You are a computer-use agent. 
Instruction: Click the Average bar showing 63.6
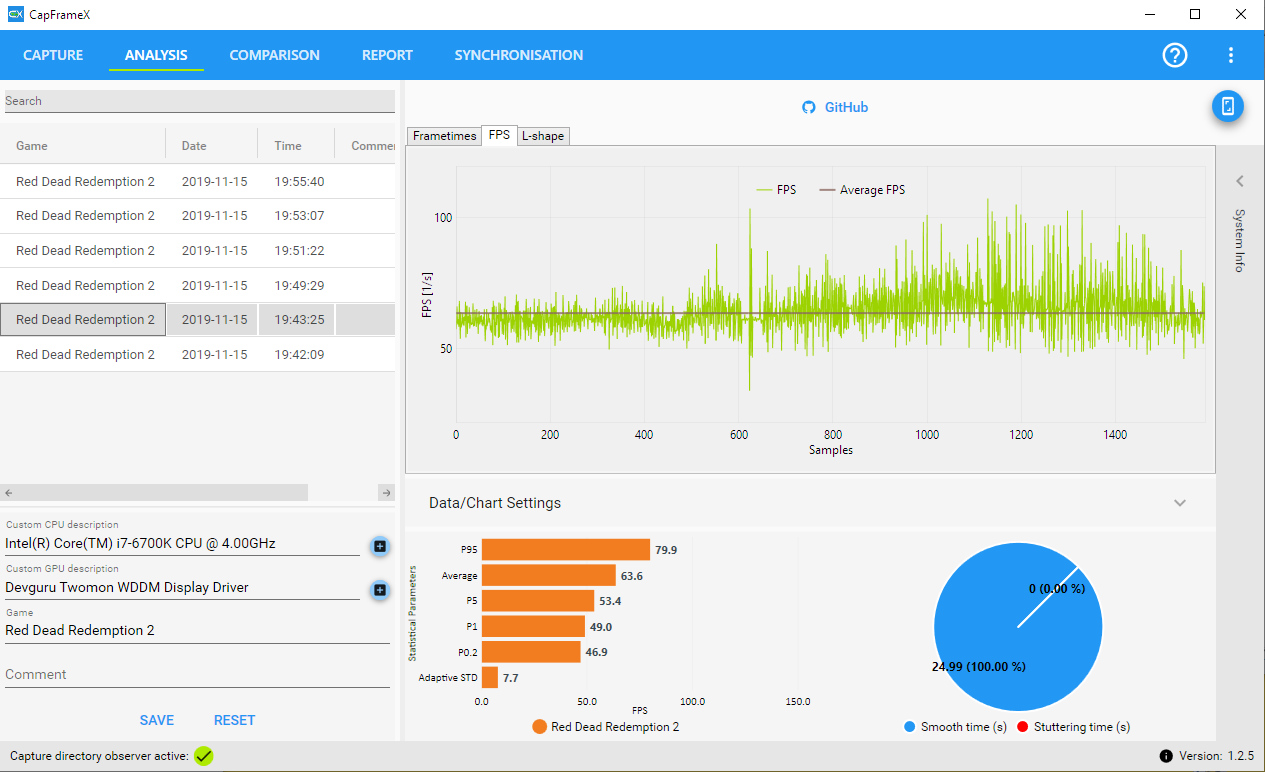(x=549, y=575)
